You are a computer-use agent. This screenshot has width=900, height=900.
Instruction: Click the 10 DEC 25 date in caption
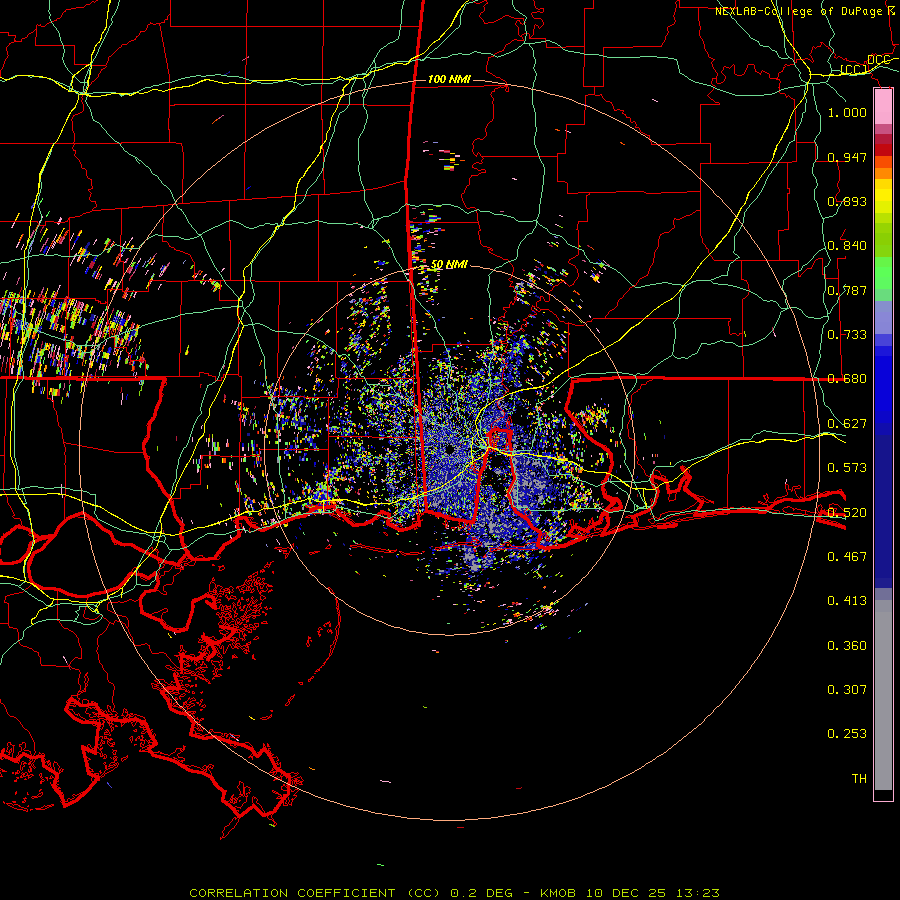(626, 893)
